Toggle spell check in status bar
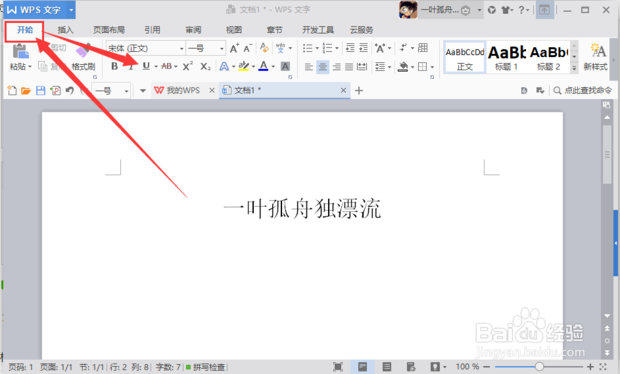620x374 pixels. tap(206, 367)
